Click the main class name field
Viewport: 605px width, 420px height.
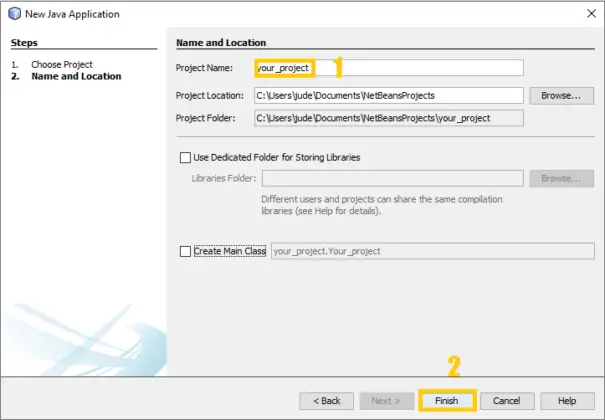point(432,252)
